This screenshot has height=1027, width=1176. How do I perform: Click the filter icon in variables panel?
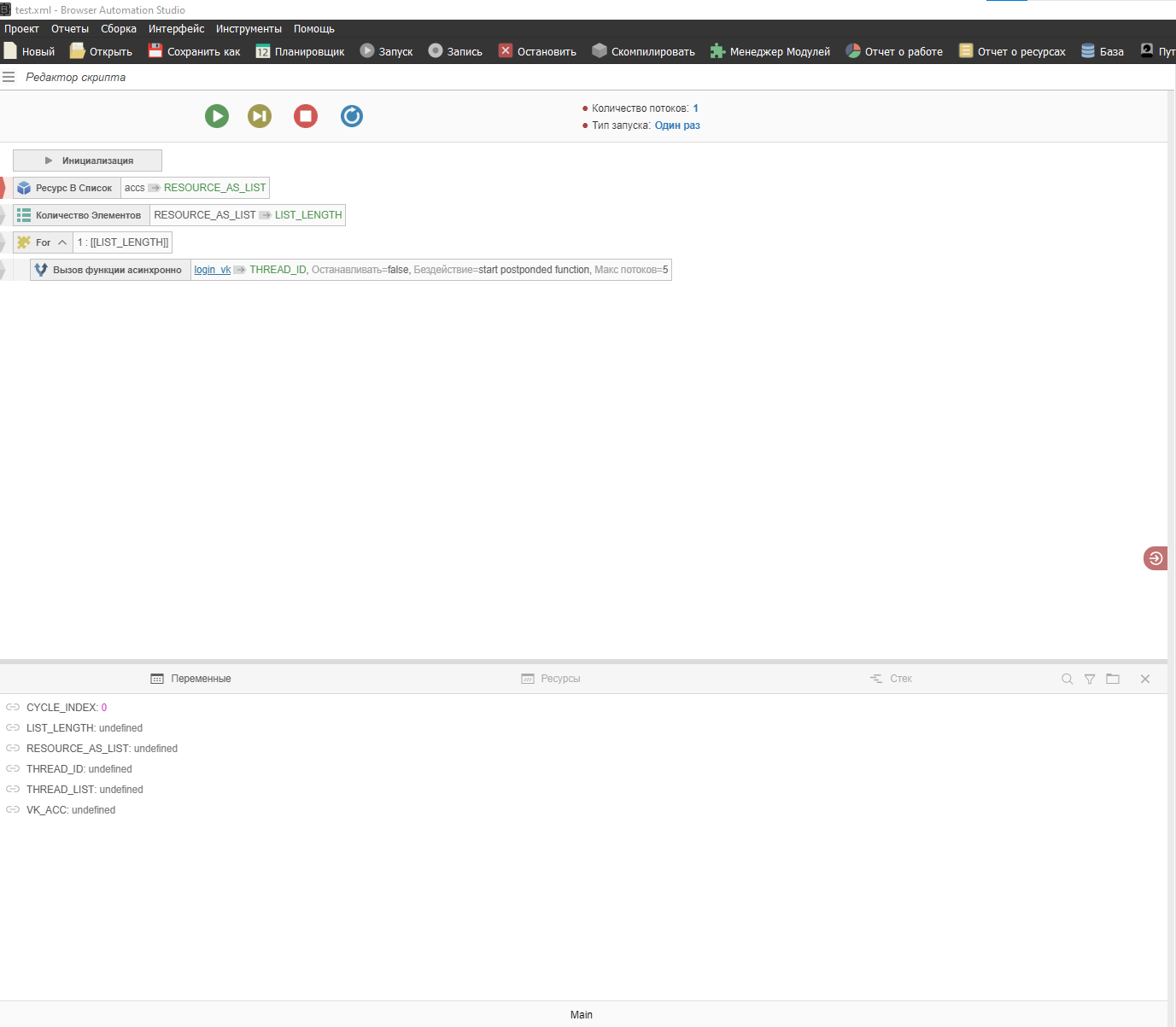pos(1090,679)
